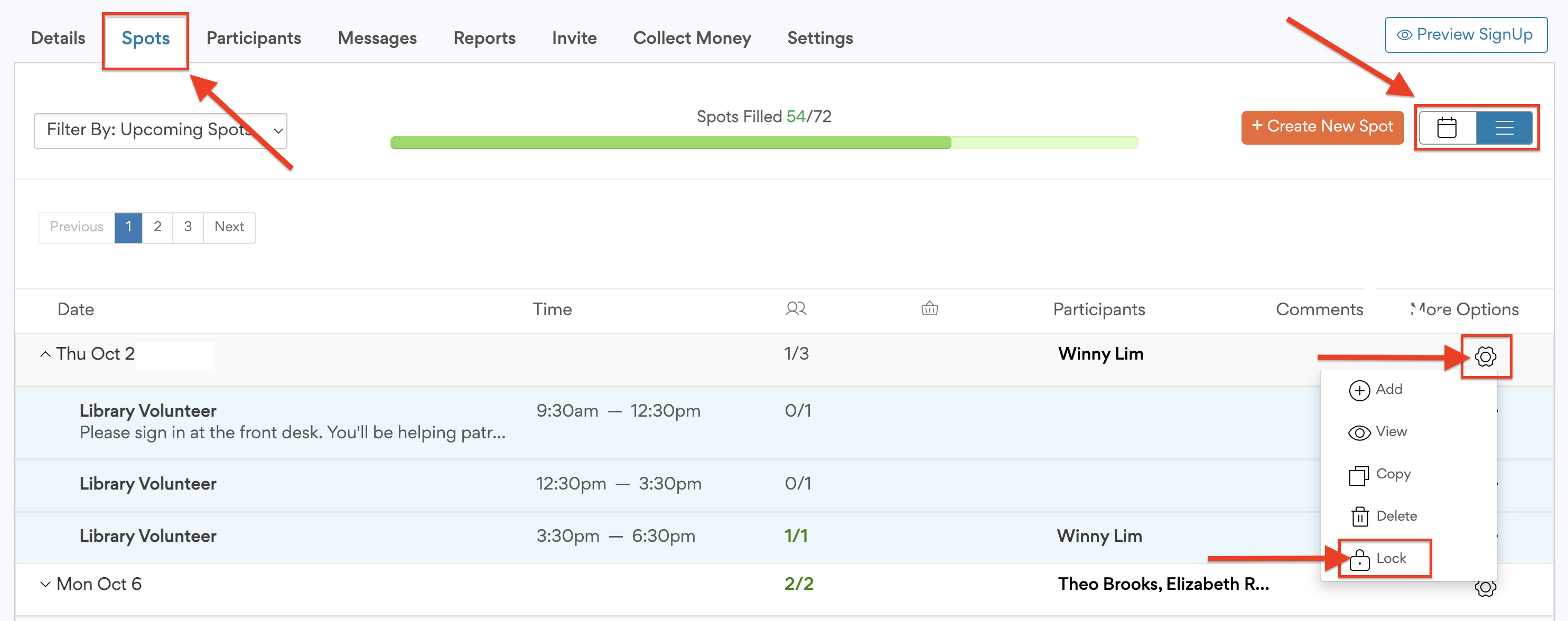Select the 12:30pm — 3:30pm Library Volunteer spot
Viewport: 1568px width, 621px height.
784,485
